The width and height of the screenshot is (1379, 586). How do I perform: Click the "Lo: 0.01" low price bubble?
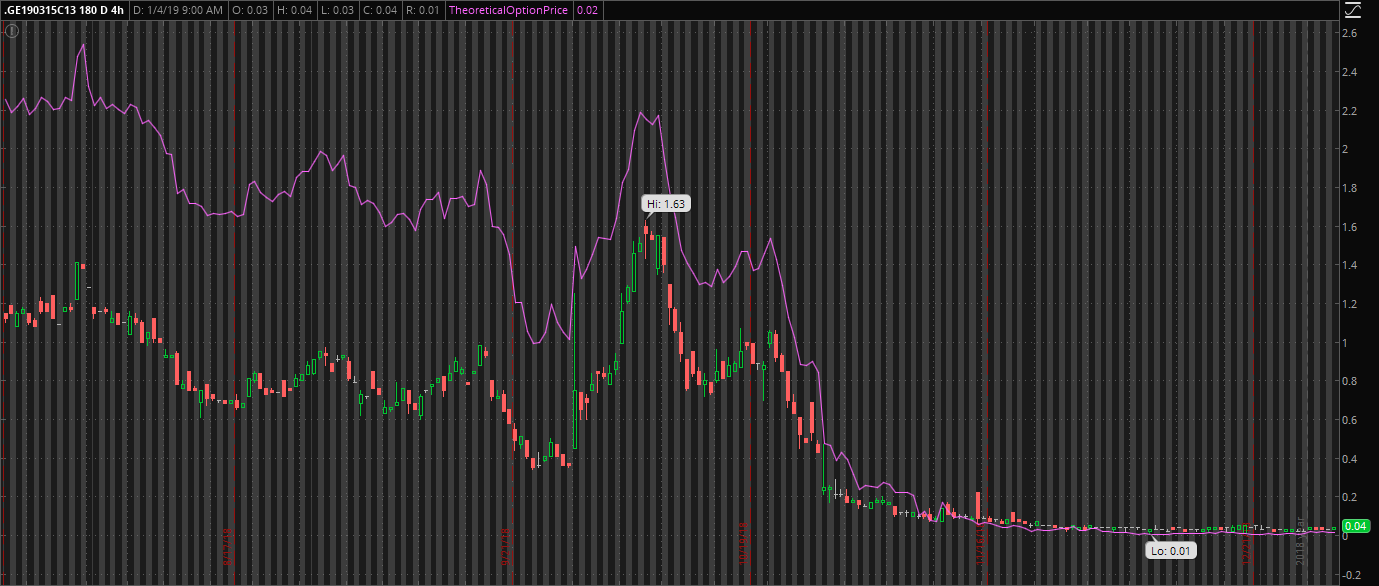[x=1170, y=549]
